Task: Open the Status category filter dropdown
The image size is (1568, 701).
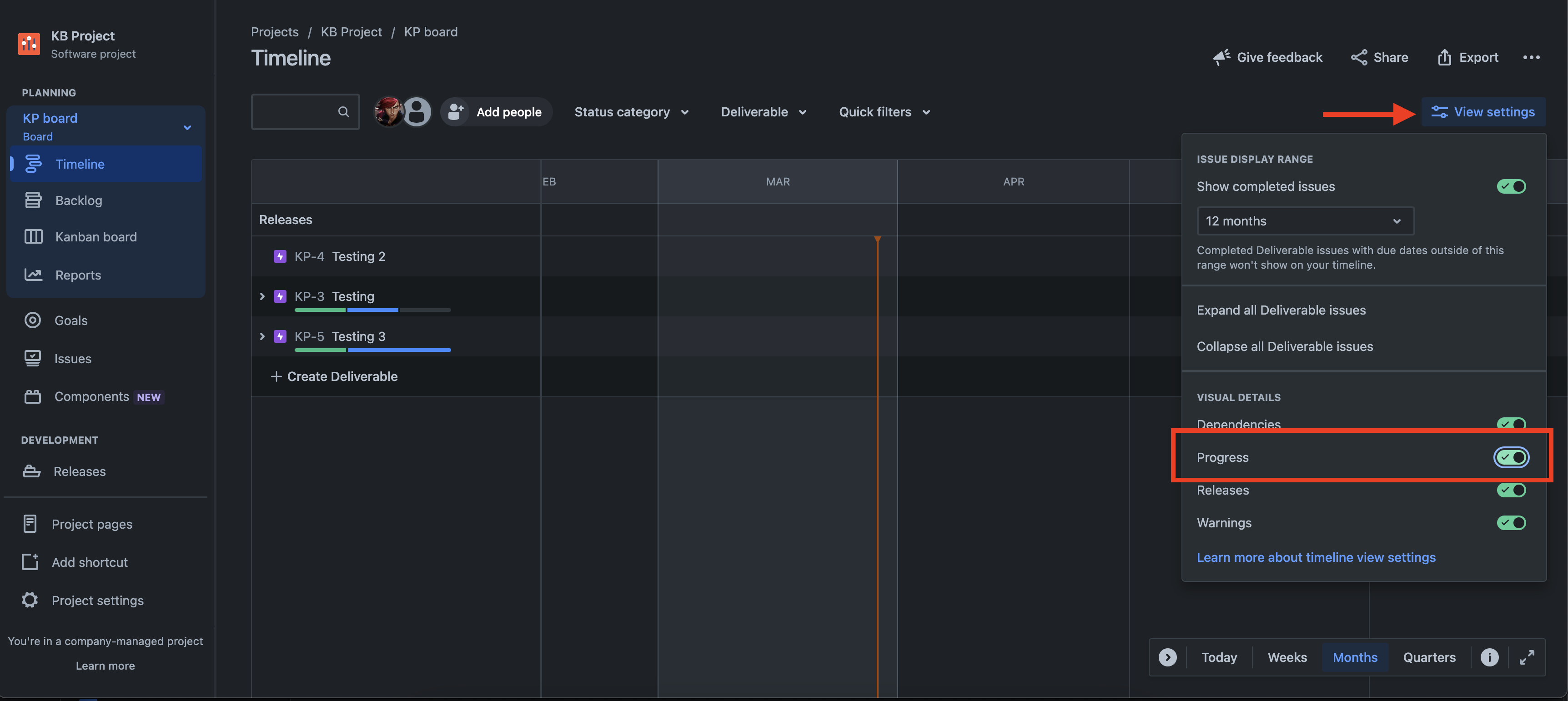Action: coord(631,112)
